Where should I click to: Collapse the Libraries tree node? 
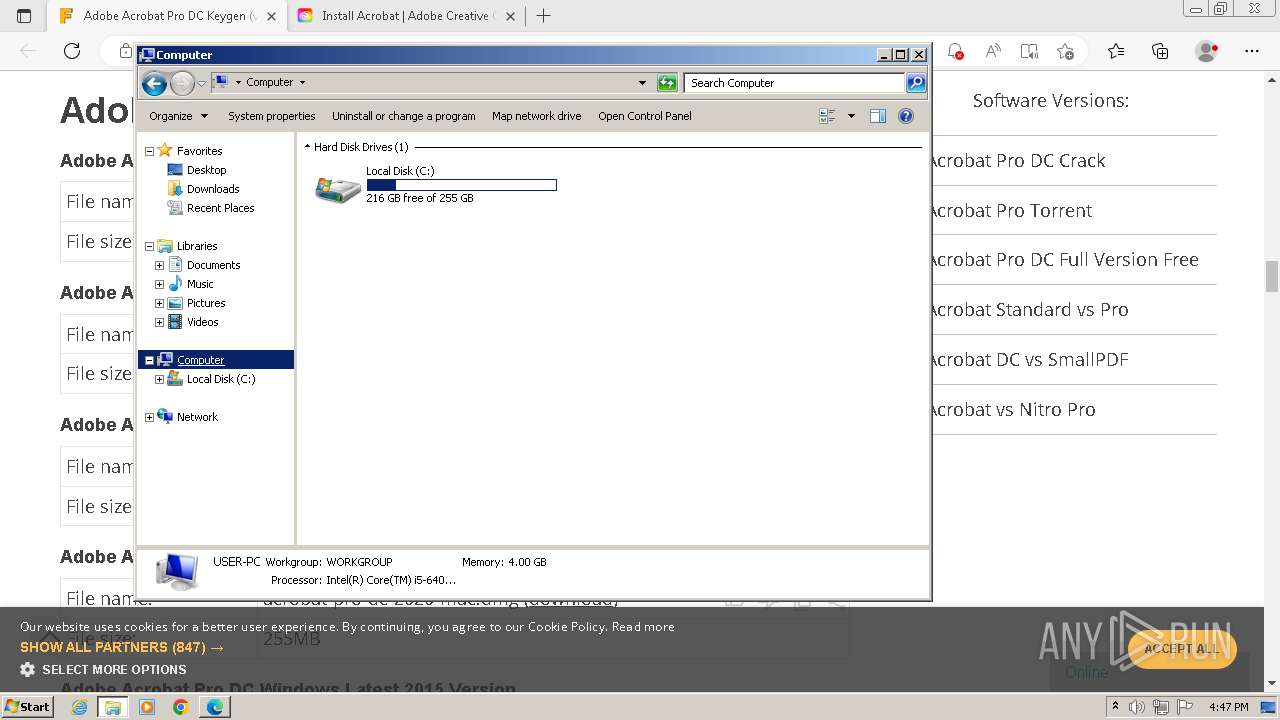[x=150, y=246]
